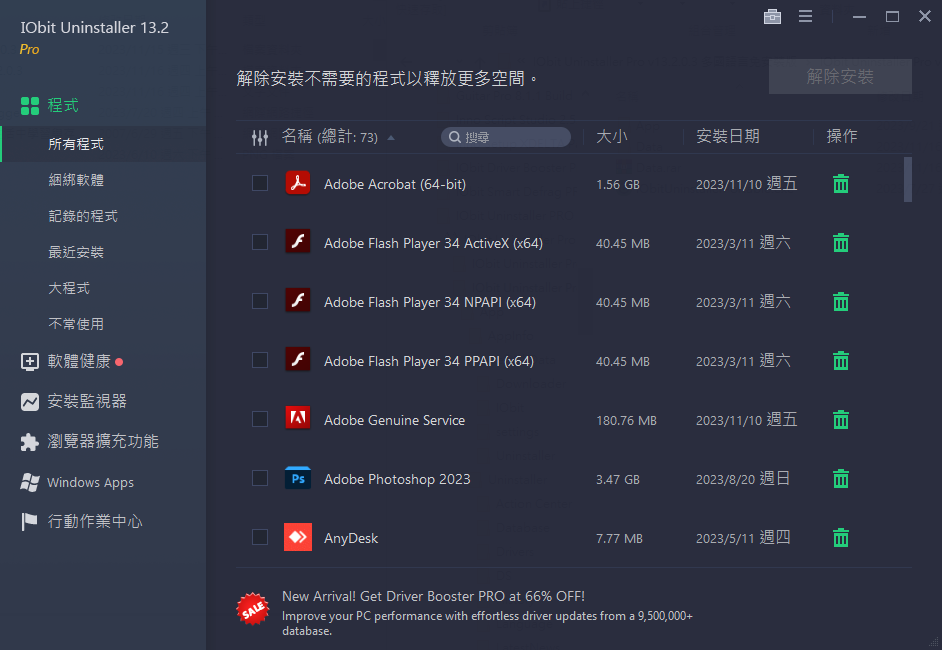Click the AnyDesk app icon
Screen dimensions: 942x650
pyautogui.click(x=297, y=537)
